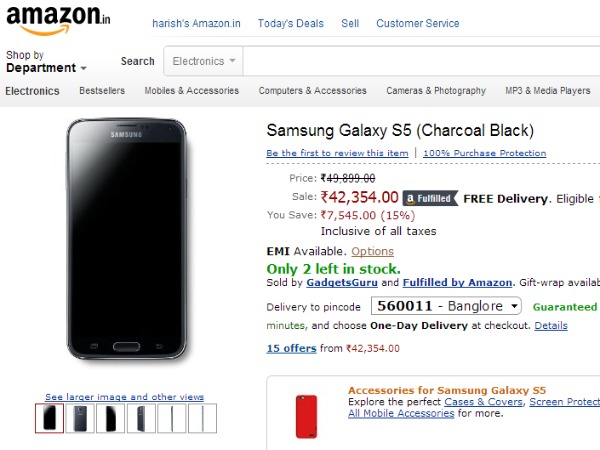Go to Mobiles & Accessories category

pos(192,91)
